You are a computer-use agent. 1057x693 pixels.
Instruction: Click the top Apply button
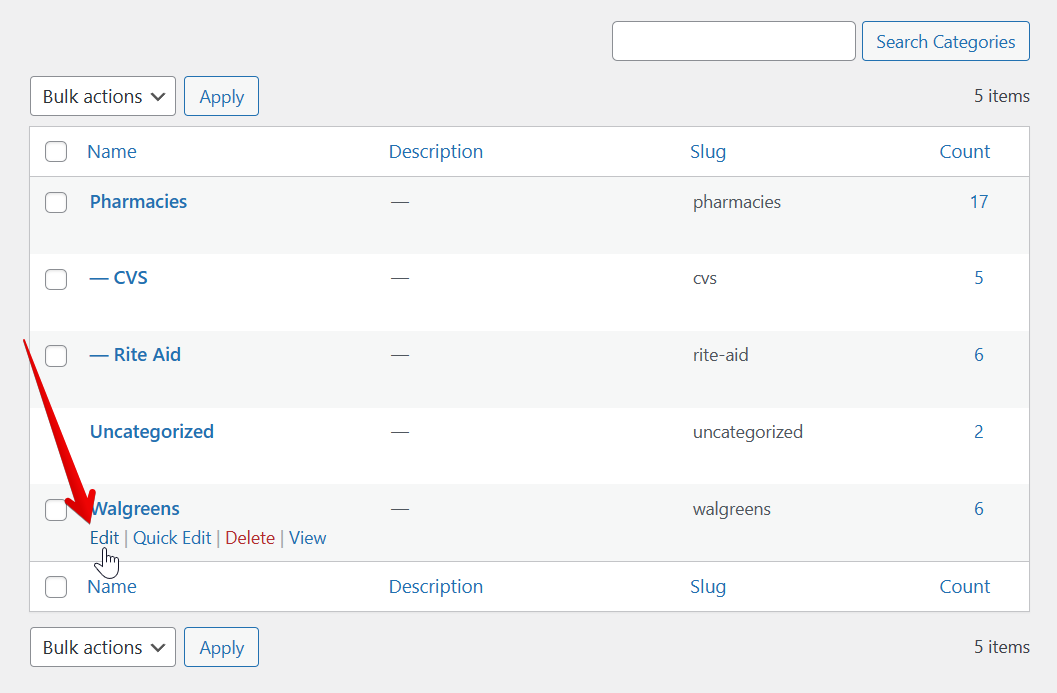pyautogui.click(x=221, y=97)
